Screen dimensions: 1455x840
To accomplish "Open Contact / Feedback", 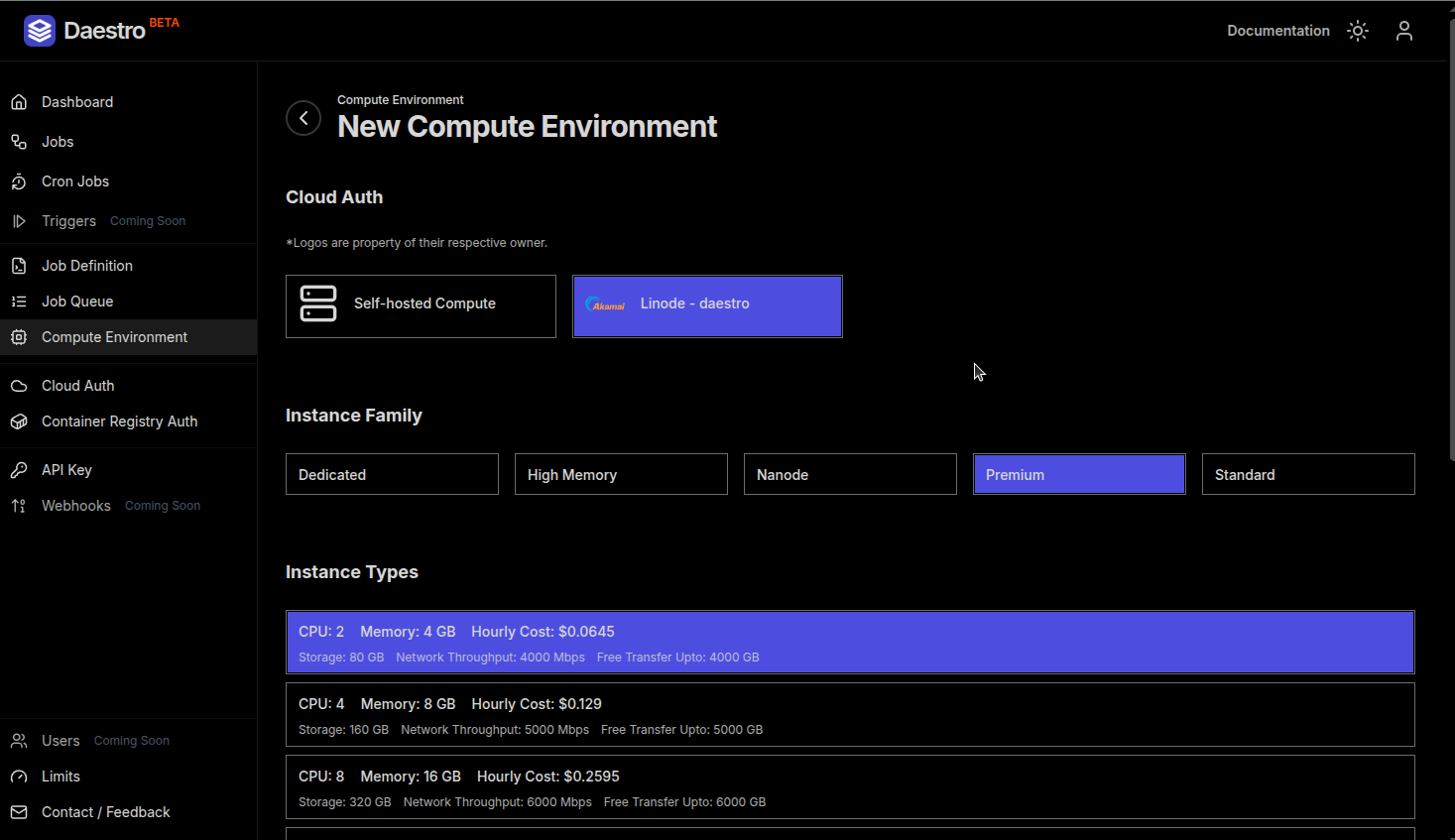I will point(105,811).
